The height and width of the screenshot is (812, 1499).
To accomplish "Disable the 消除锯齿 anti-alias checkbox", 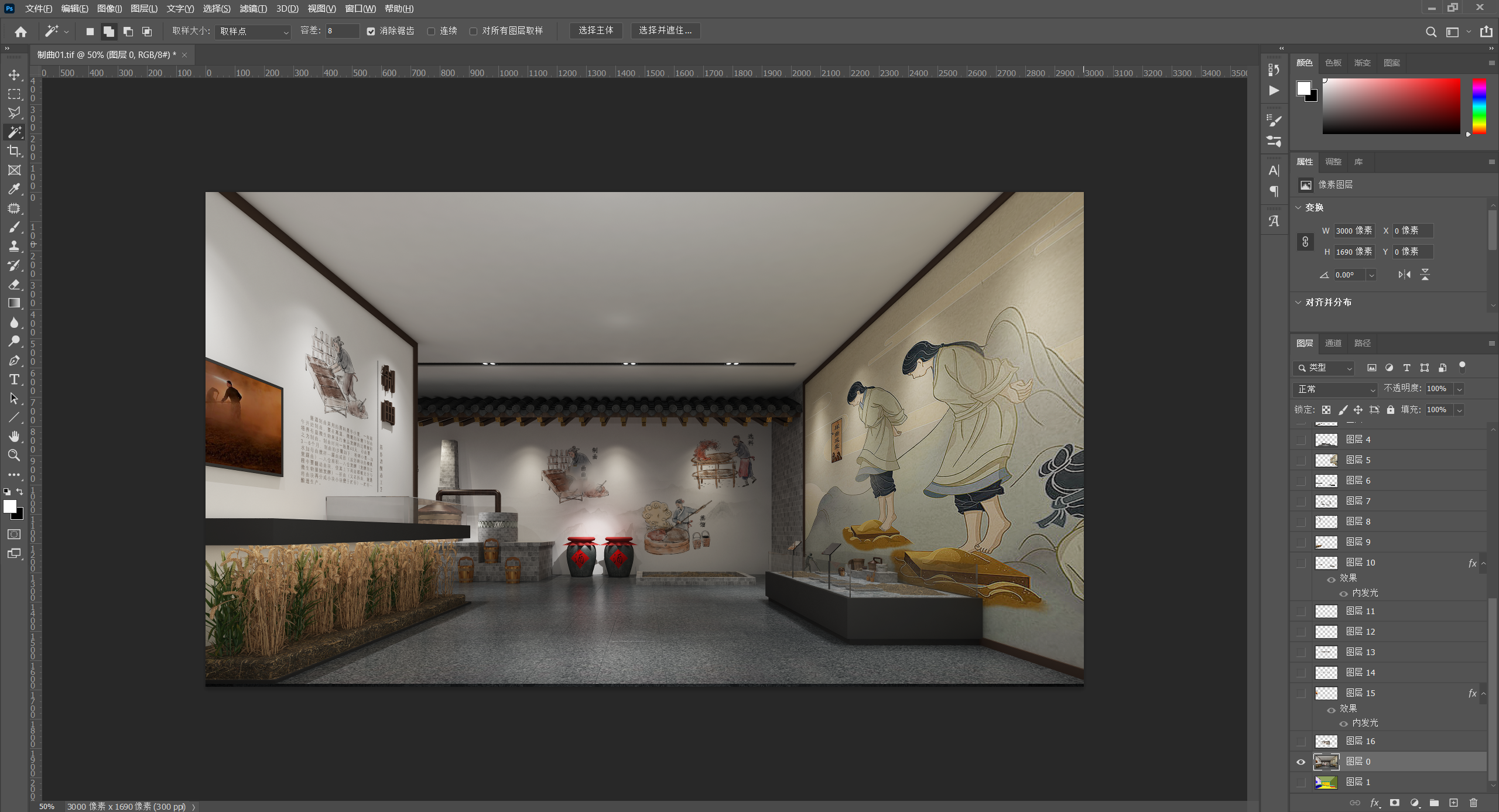I will pyautogui.click(x=371, y=31).
